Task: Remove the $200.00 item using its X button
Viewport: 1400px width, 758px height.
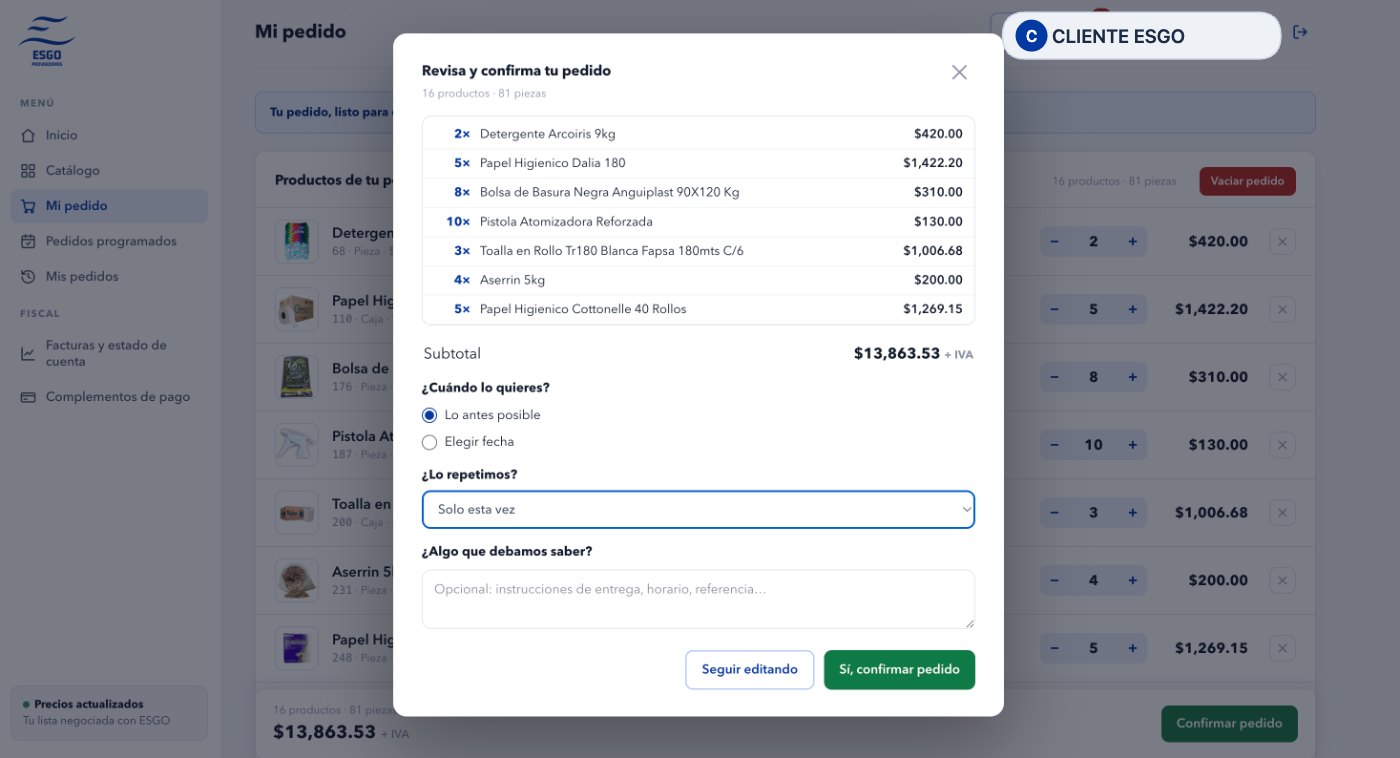Action: pyautogui.click(x=1282, y=580)
